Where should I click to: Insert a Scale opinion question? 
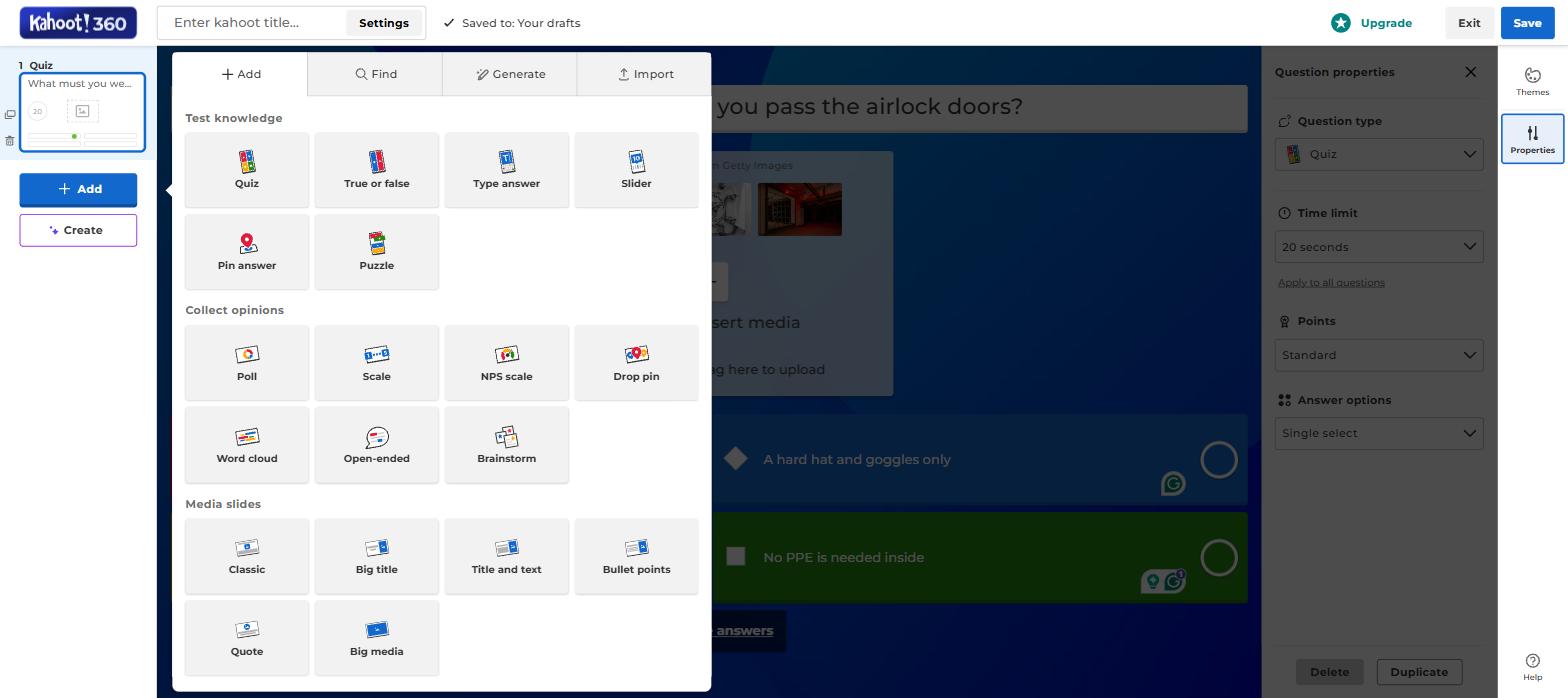click(377, 363)
